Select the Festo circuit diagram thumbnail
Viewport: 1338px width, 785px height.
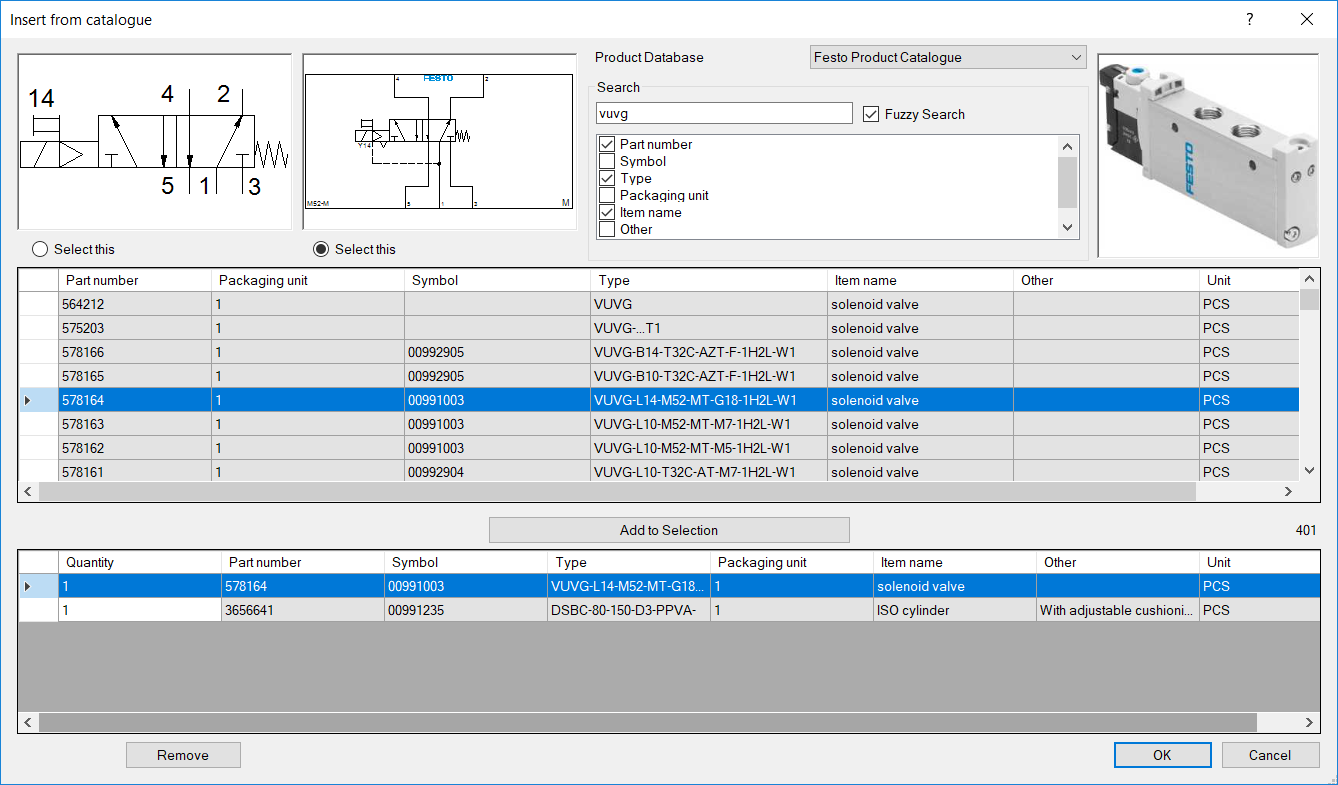(440, 142)
